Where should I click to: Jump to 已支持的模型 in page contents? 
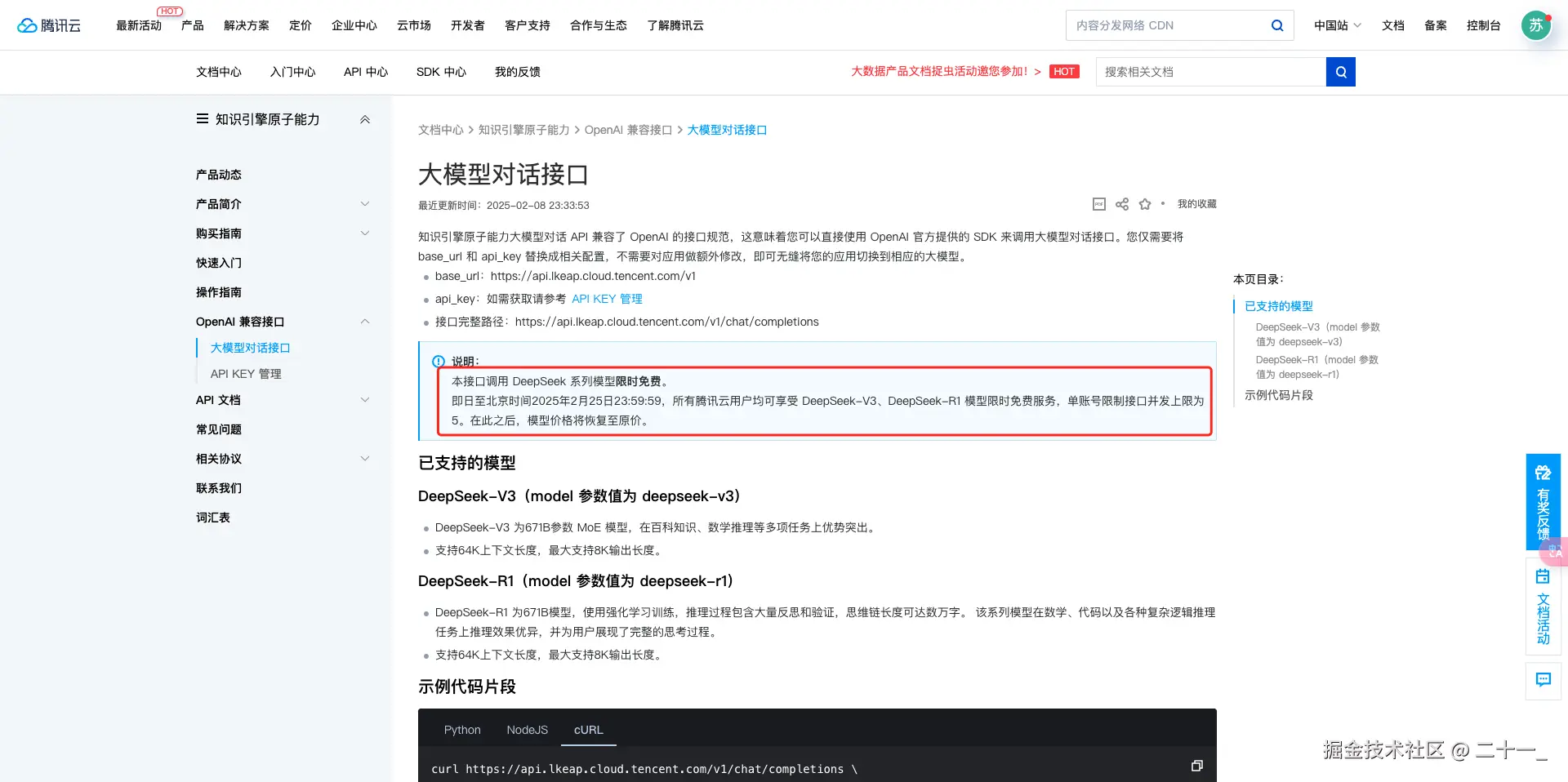[1279, 306]
